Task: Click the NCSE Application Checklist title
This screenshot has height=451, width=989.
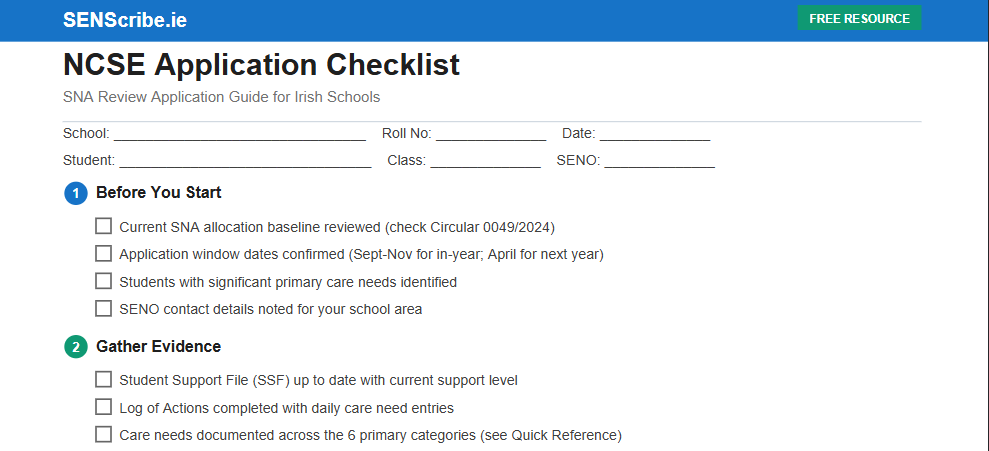Action: (x=261, y=65)
